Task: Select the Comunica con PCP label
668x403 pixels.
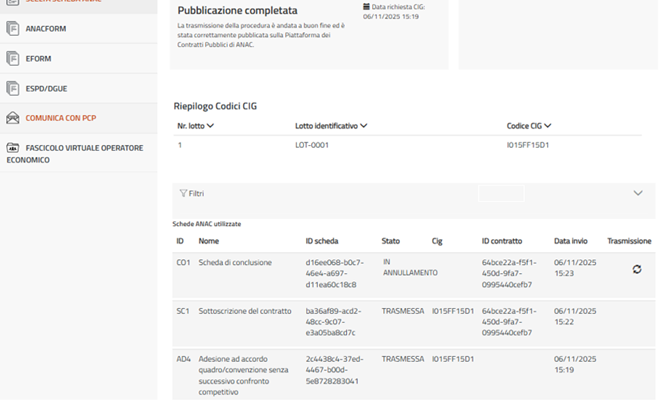Action: [x=60, y=118]
